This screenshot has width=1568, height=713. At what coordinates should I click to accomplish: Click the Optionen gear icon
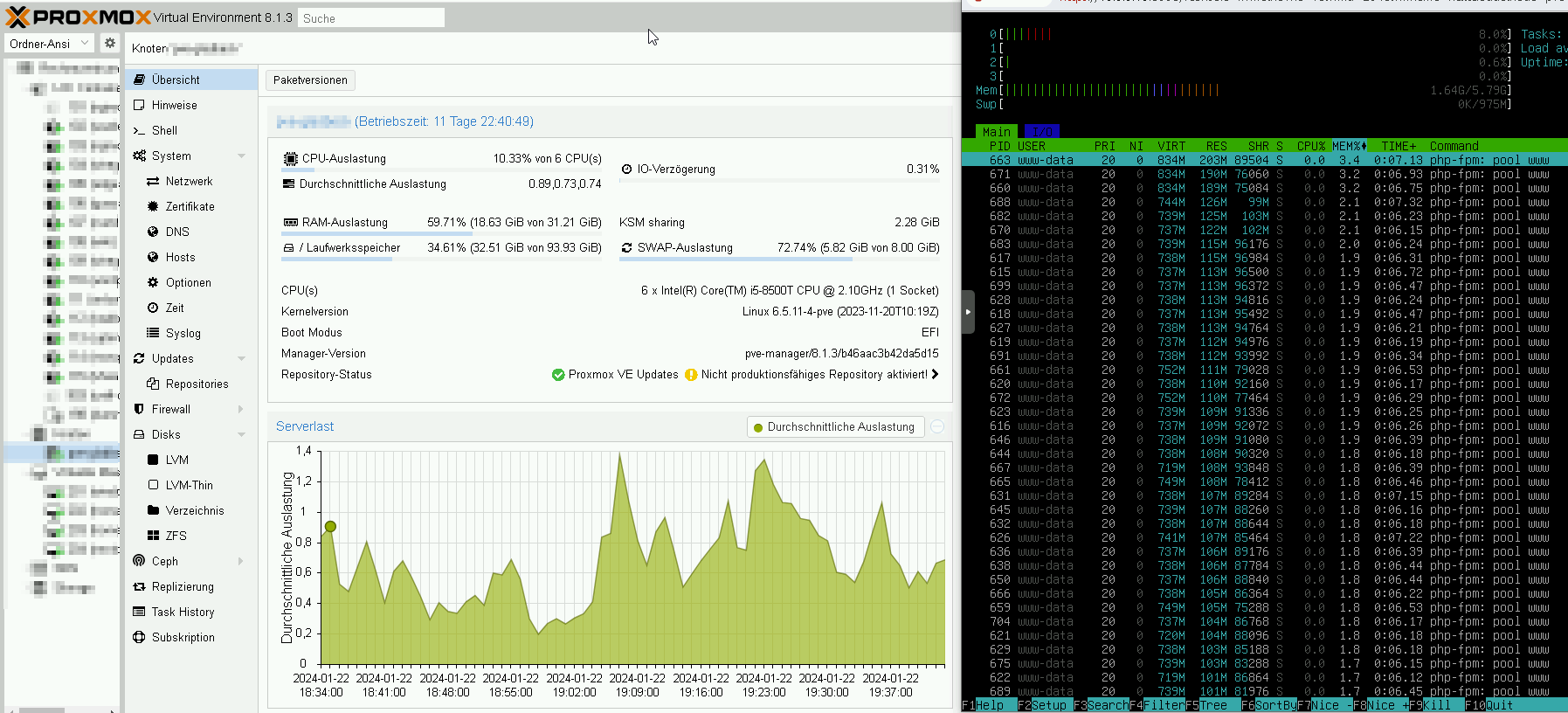[x=153, y=282]
